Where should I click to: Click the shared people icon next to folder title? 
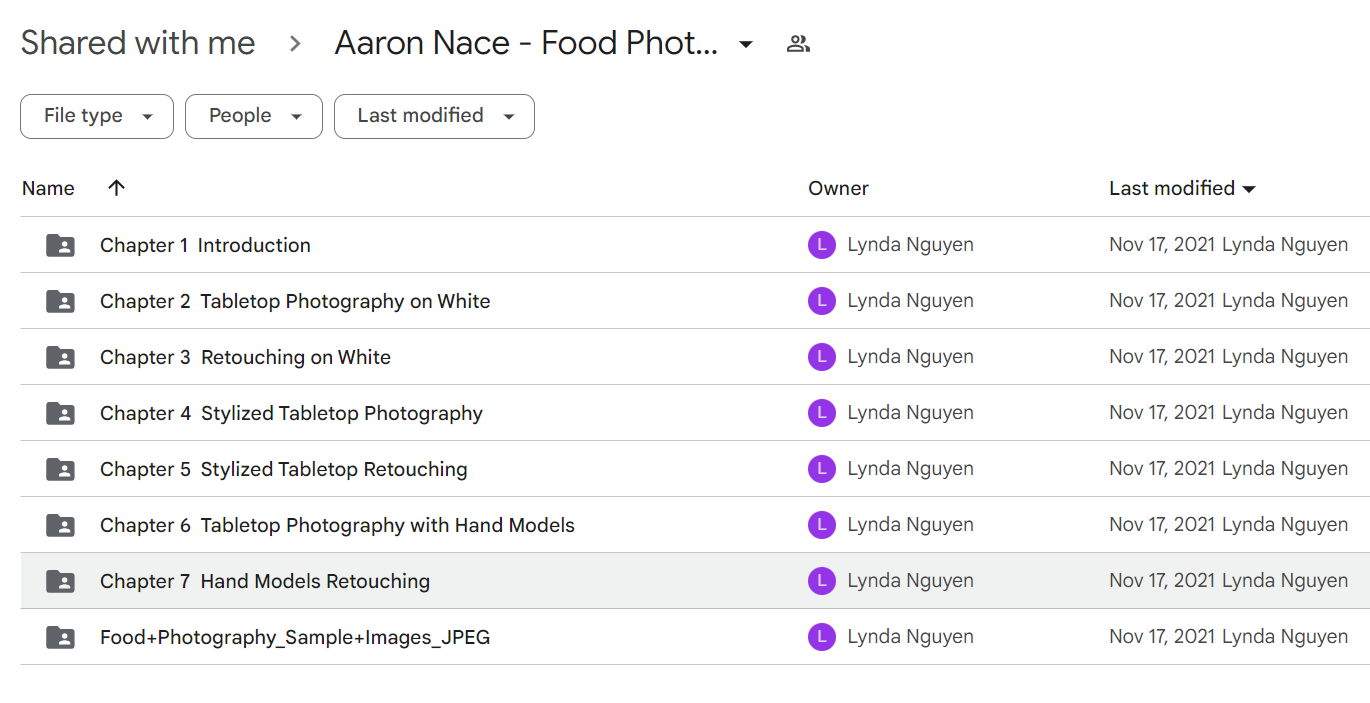pos(798,44)
